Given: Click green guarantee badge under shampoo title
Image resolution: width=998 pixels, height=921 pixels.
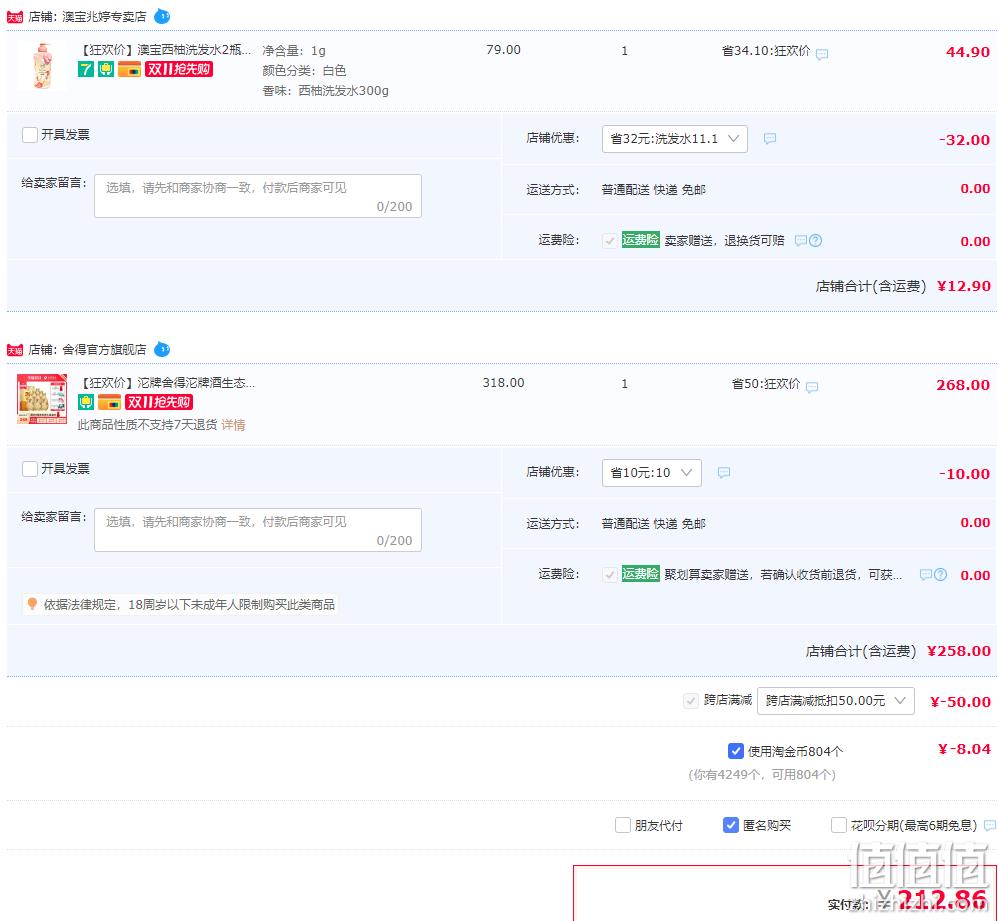Looking at the screenshot, I should (x=106, y=69).
